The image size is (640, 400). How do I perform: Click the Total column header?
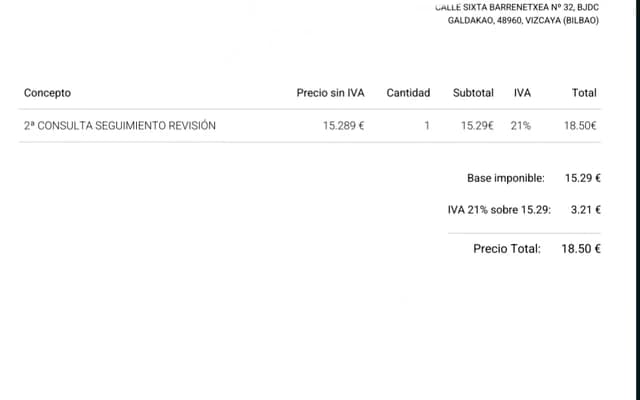tap(584, 93)
